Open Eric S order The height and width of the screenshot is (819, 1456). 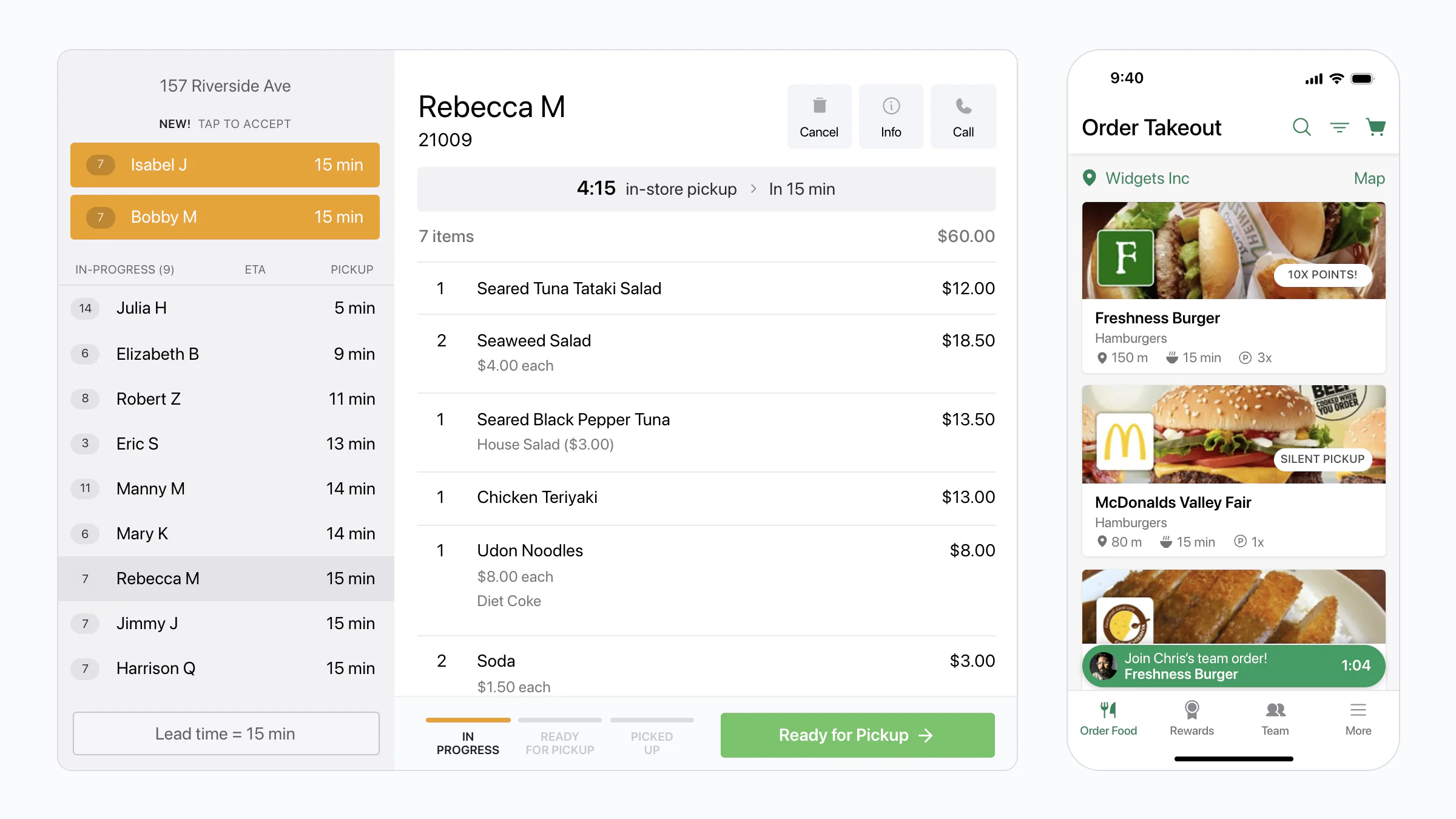(226, 443)
